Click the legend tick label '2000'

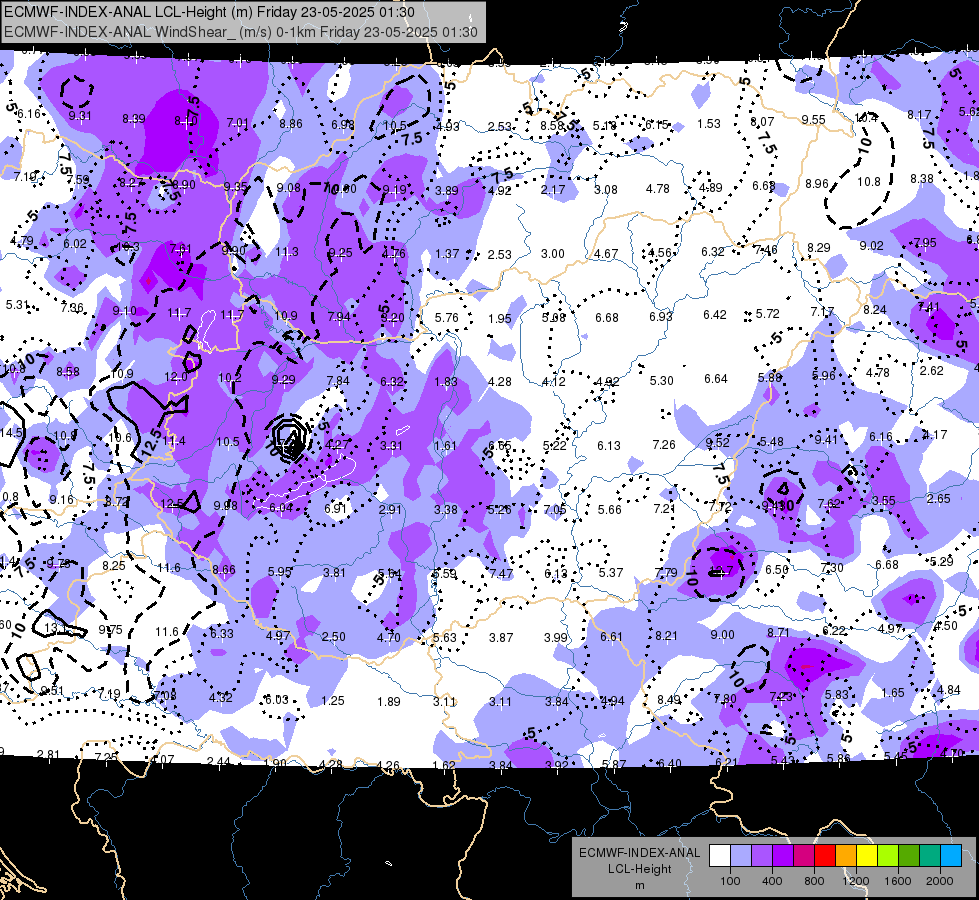point(940,881)
